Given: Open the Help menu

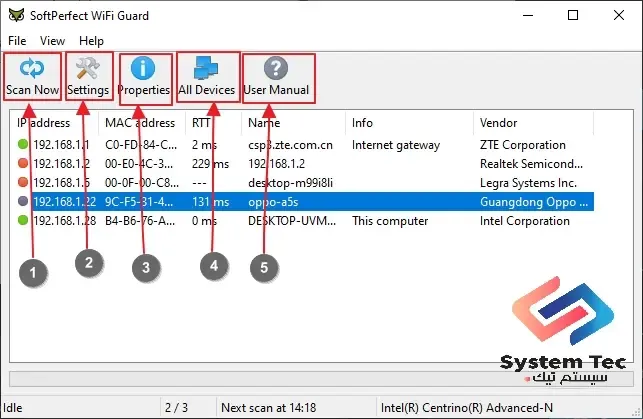Looking at the screenshot, I should (91, 41).
